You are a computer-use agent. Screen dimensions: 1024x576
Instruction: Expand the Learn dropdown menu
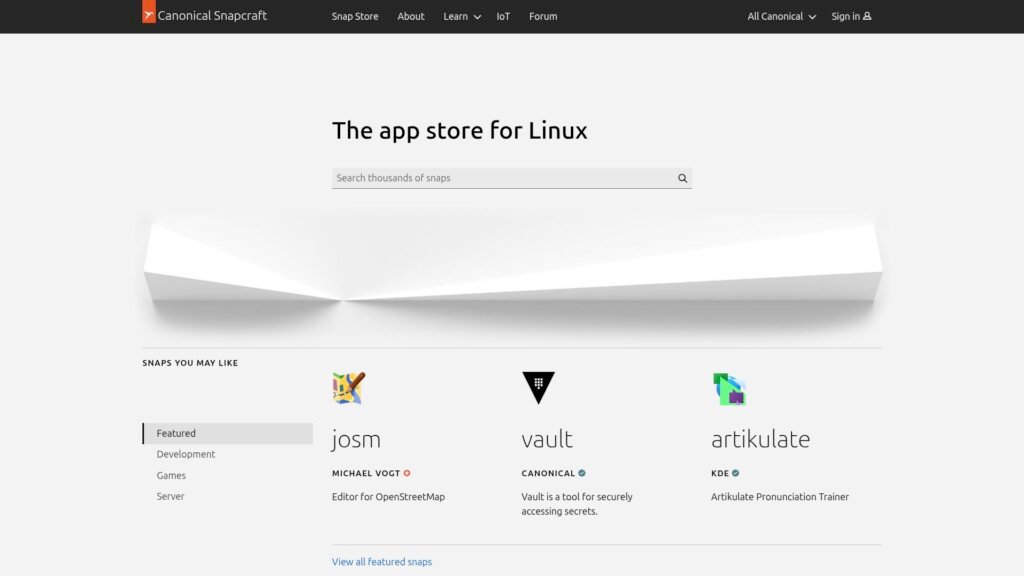(462, 16)
